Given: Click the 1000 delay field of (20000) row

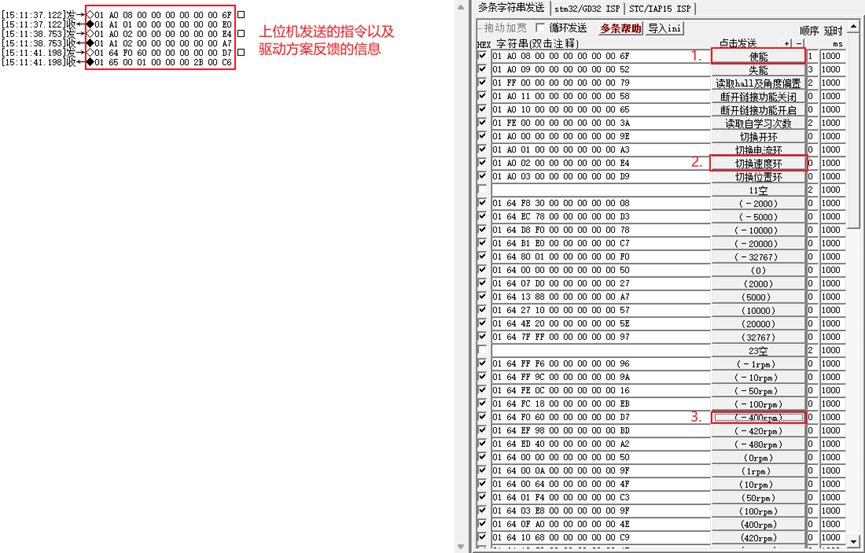Looking at the screenshot, I should click(x=832, y=324).
